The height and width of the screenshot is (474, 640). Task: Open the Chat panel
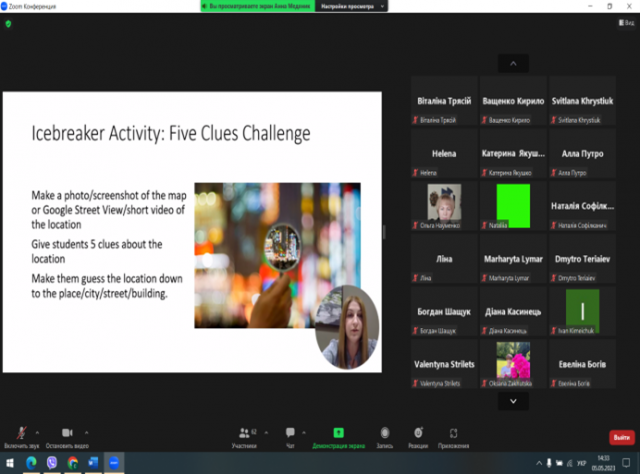point(290,433)
